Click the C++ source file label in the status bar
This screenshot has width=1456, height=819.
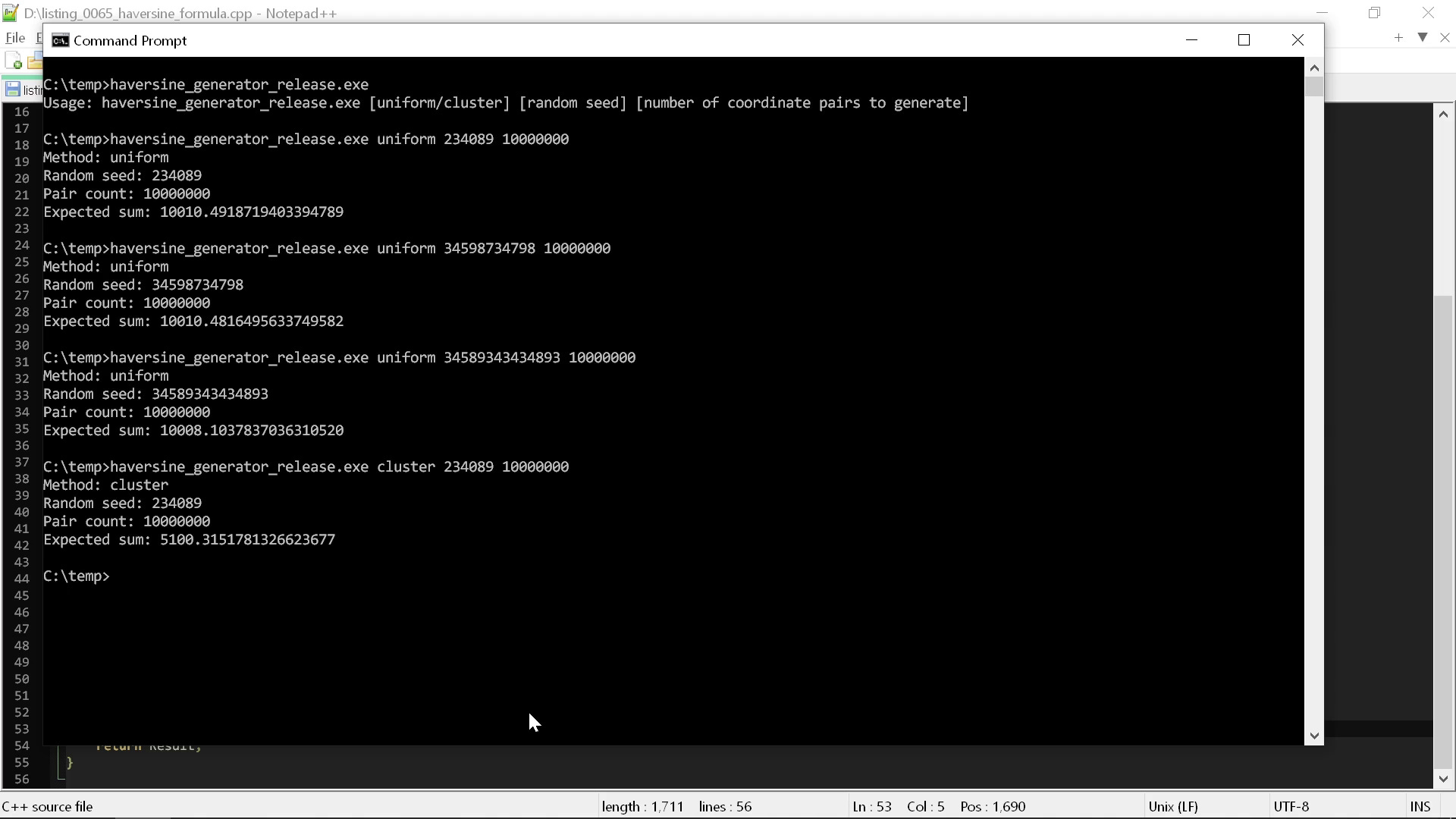(47, 806)
